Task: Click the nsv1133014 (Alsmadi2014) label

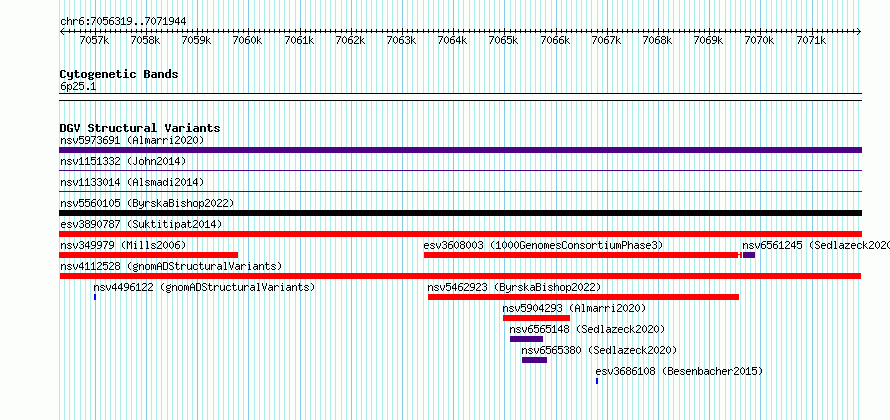Action: click(x=132, y=182)
